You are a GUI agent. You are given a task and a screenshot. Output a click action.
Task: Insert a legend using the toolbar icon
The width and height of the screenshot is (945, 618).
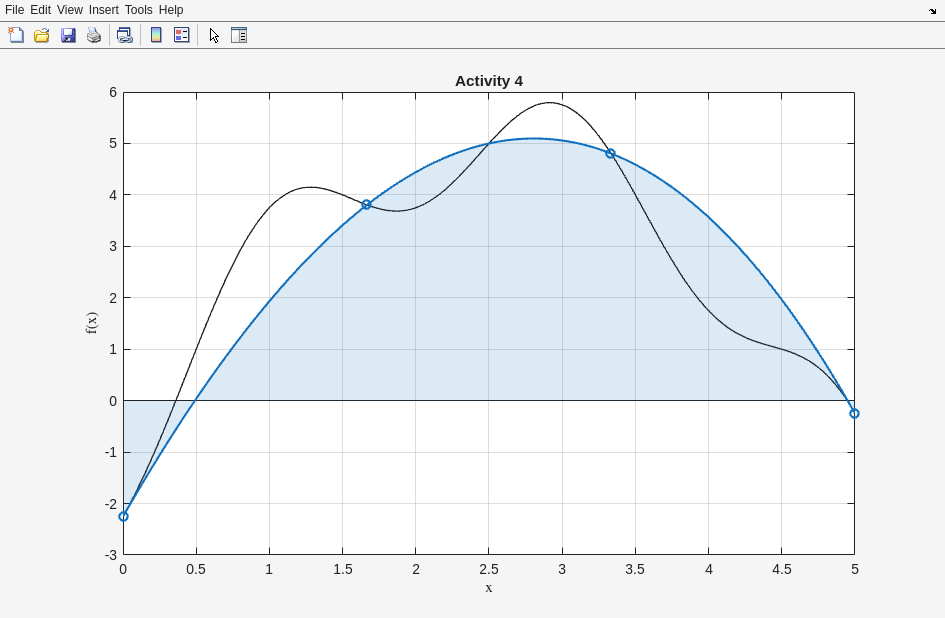point(181,35)
